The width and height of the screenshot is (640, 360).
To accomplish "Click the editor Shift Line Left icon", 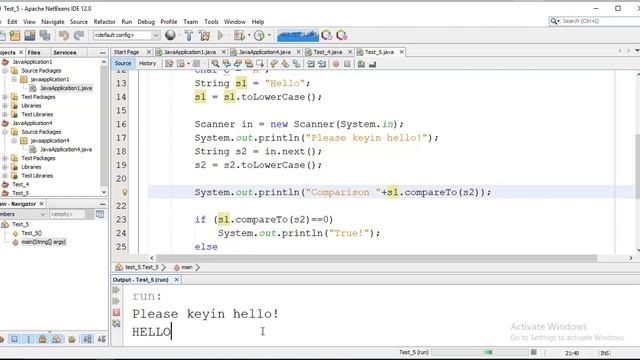I will (x=311, y=64).
